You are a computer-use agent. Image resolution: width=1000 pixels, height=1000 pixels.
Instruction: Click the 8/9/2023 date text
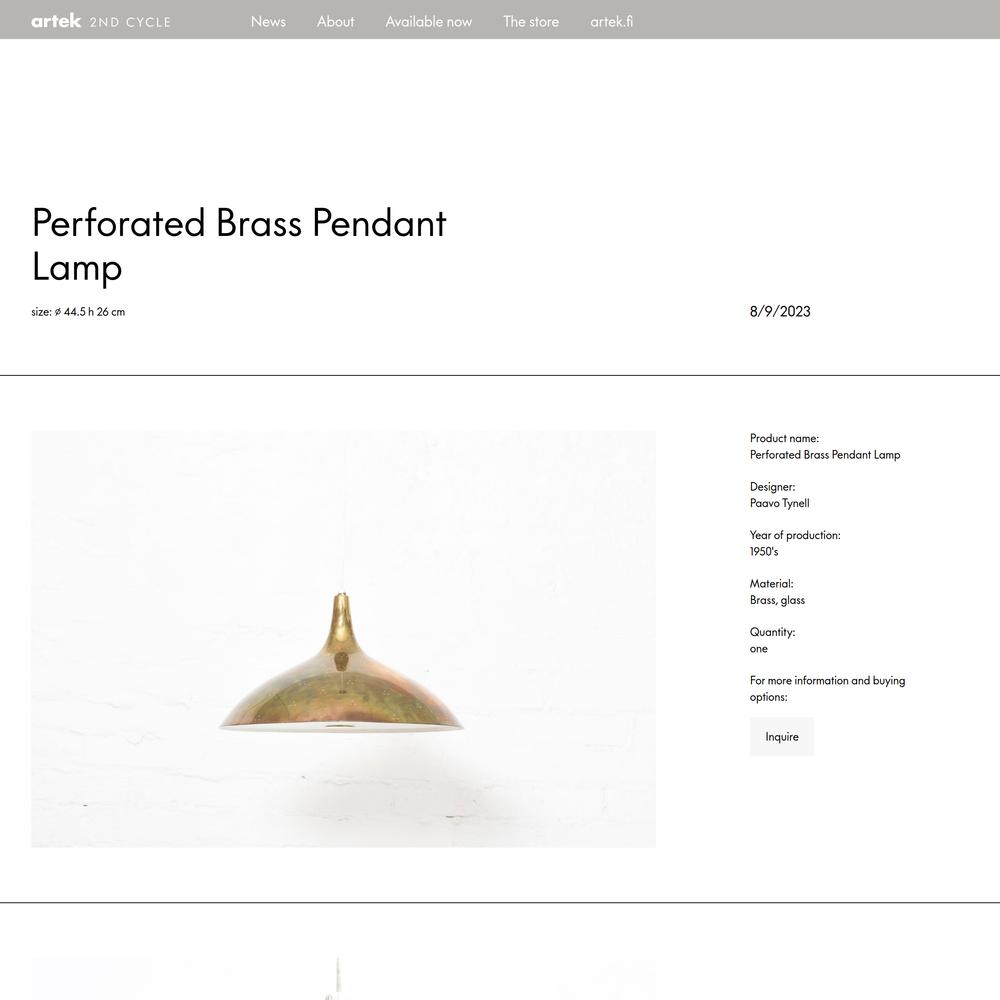click(x=780, y=311)
